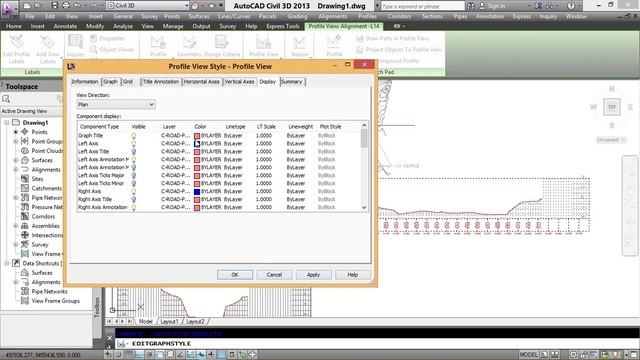Viewport: 640px width, 360px height.
Task: Toggle visibility lightbulb for Right Axis
Action: (133, 191)
